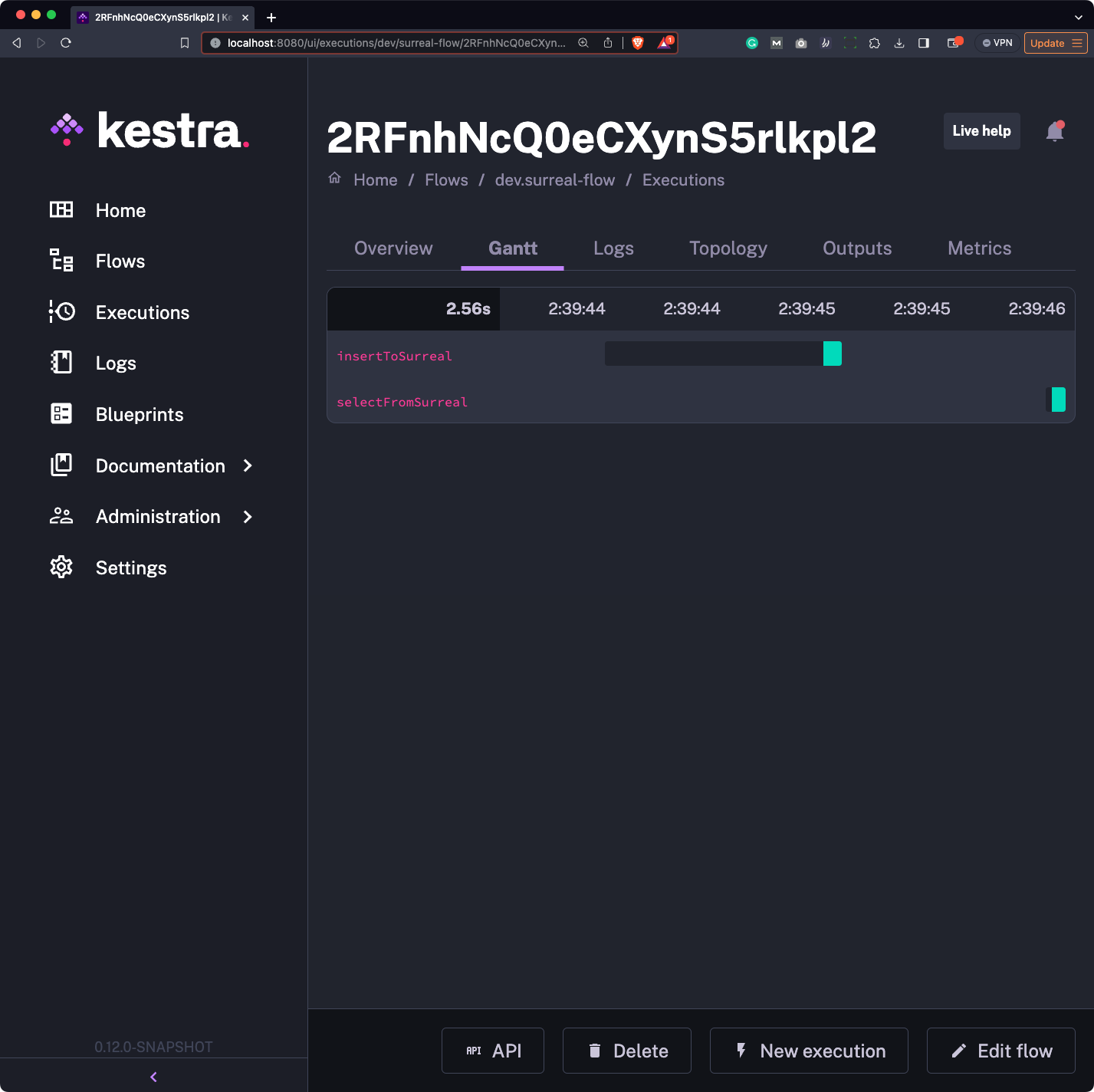This screenshot has height=1092, width=1094.
Task: Open Blueprints via its sidebar icon
Action: pos(61,414)
